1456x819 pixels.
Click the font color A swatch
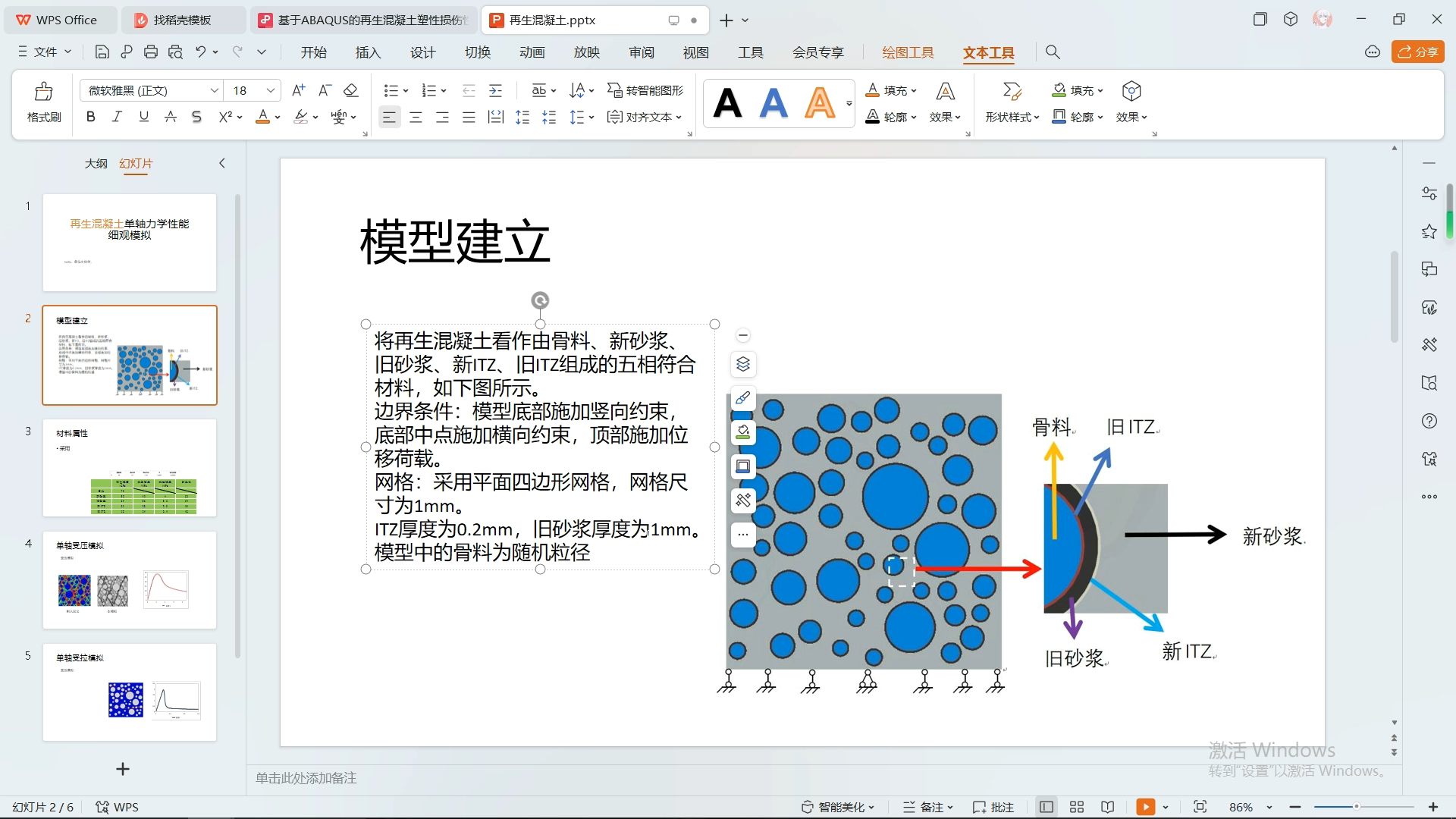[262, 117]
